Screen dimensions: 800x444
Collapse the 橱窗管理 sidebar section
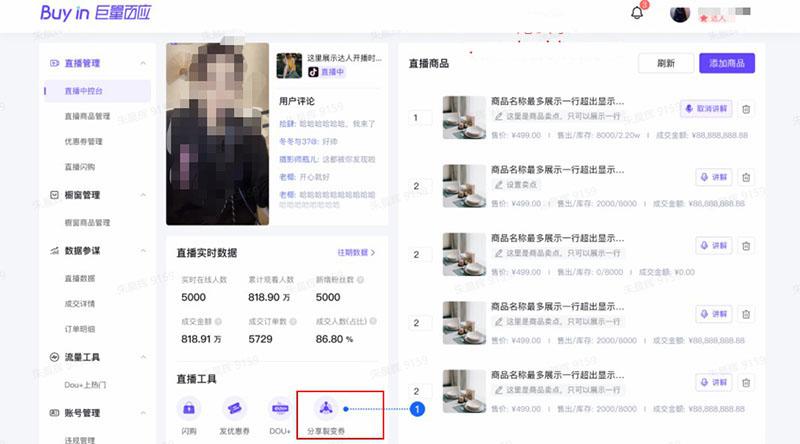coord(142,195)
